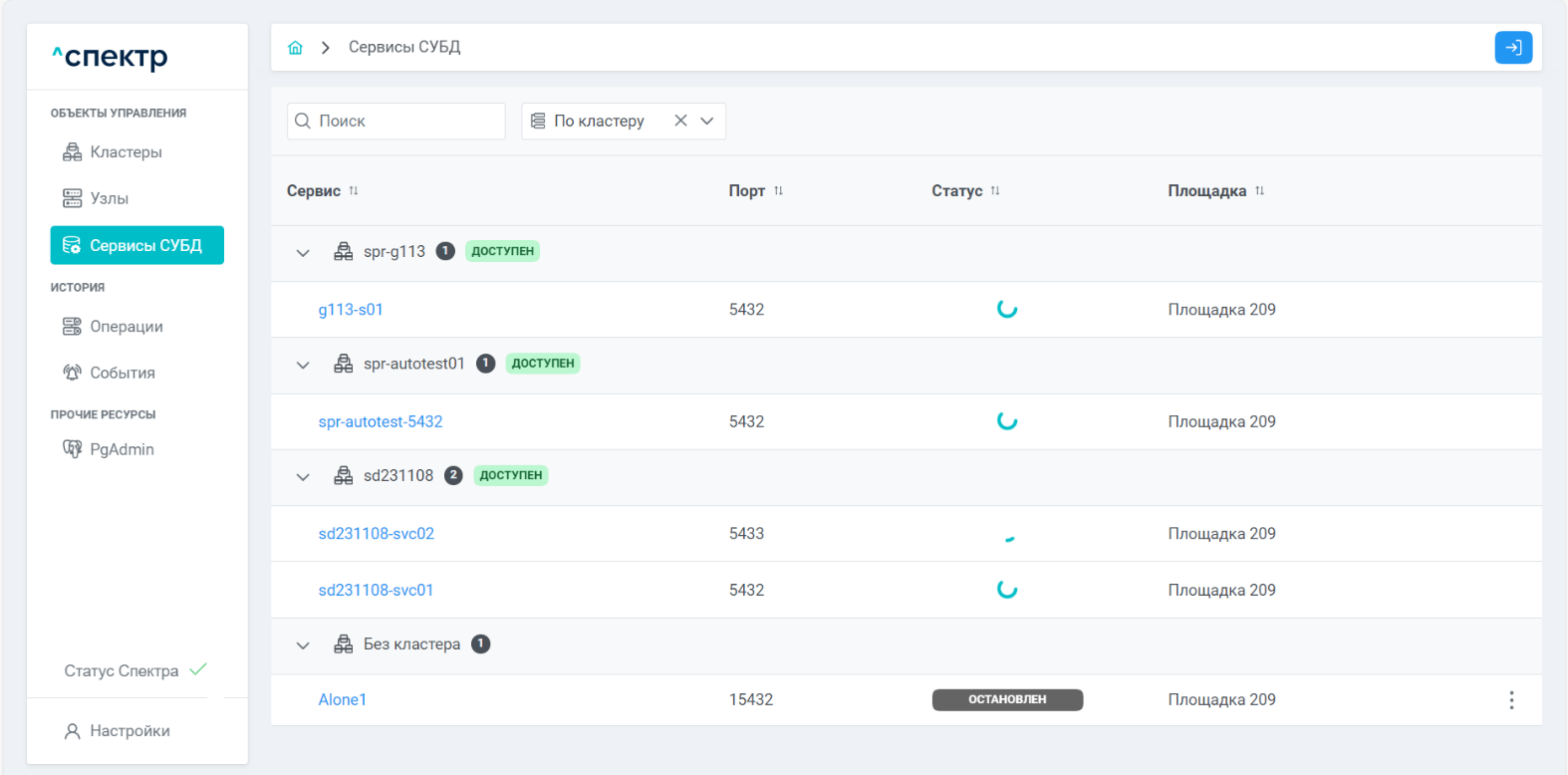Clear the 'По кластеру' grouping with X
Image resolution: width=1568 pixels, height=775 pixels.
coord(680,121)
